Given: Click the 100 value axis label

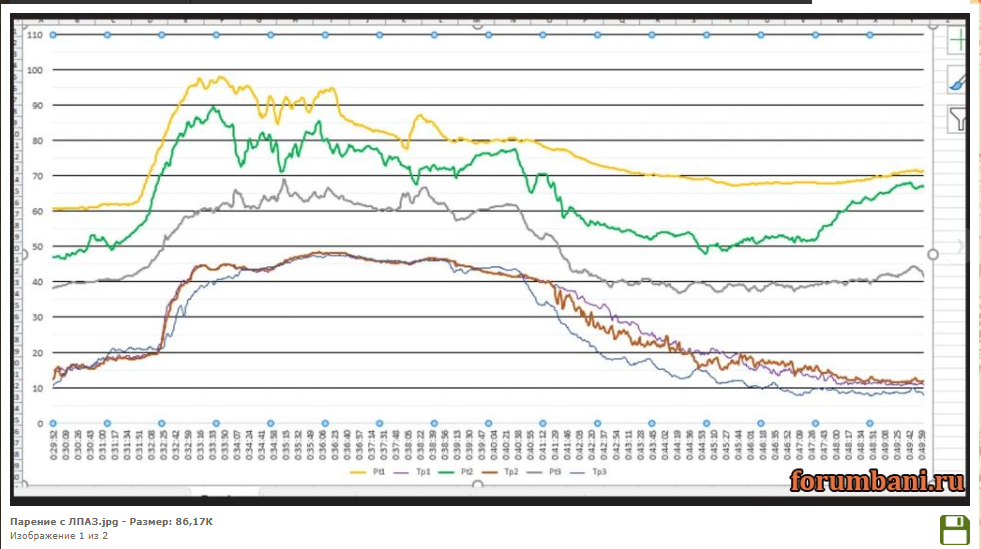Looking at the screenshot, I should (35, 70).
